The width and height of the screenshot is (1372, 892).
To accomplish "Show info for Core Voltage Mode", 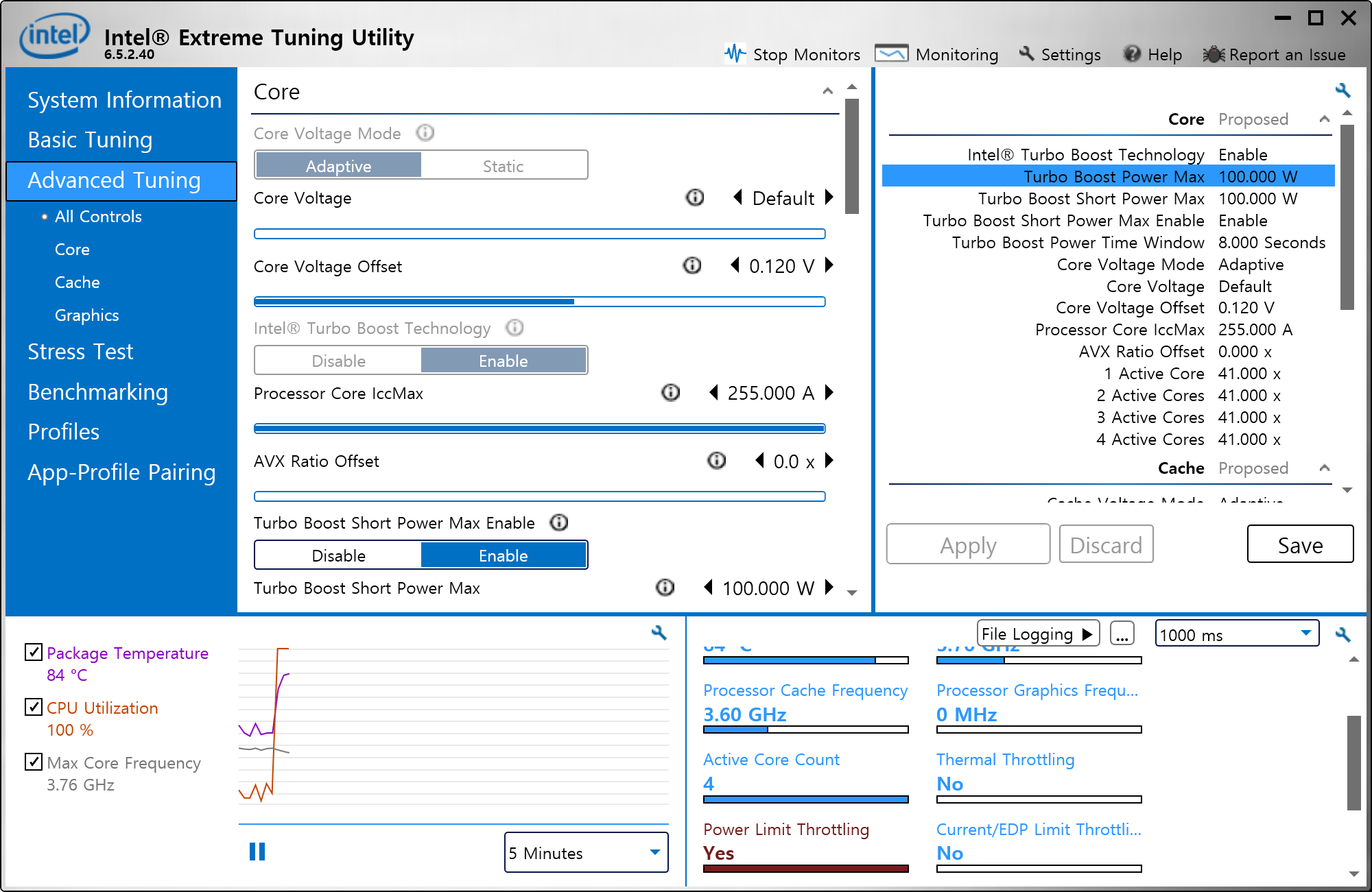I will pos(425,132).
